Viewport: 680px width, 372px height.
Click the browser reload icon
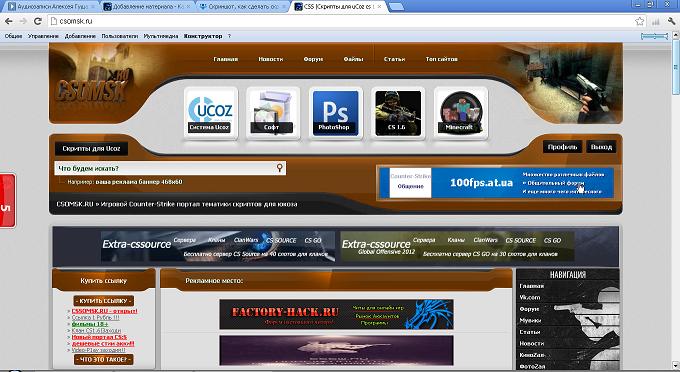point(38,21)
